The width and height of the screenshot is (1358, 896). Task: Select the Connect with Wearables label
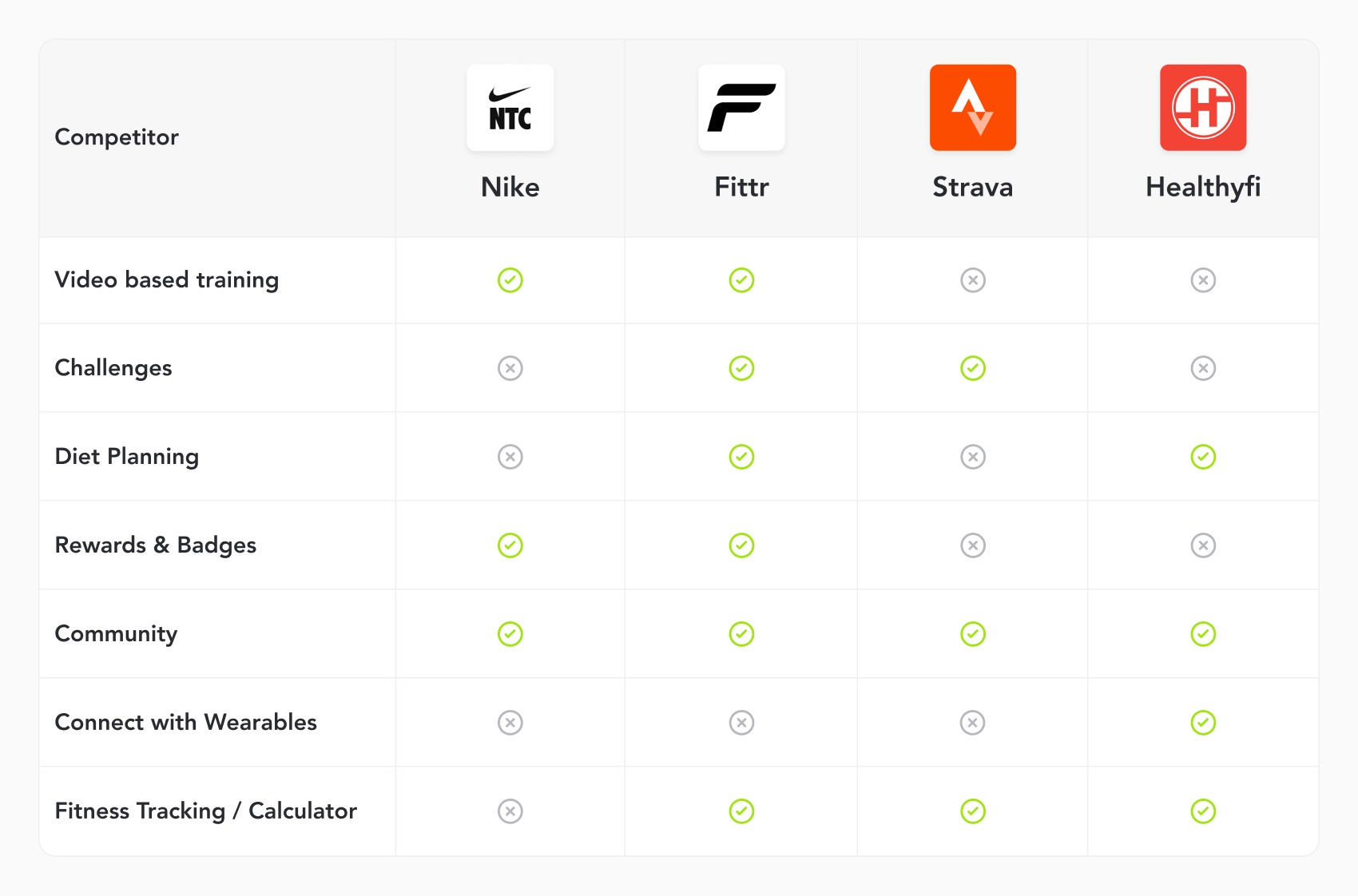click(x=186, y=722)
